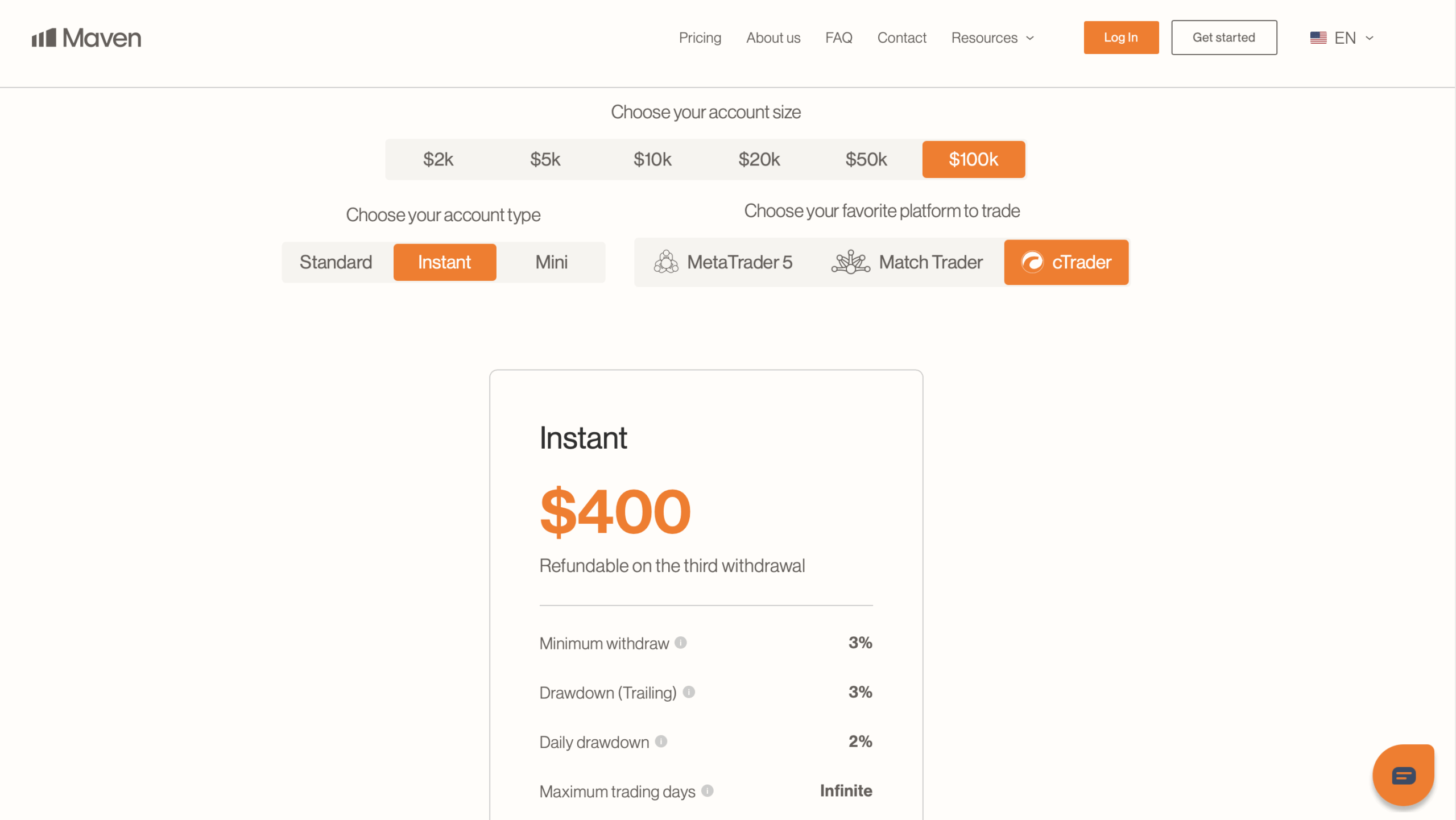Switch account size to $50k
Viewport: 1456px width, 820px height.
(866, 159)
